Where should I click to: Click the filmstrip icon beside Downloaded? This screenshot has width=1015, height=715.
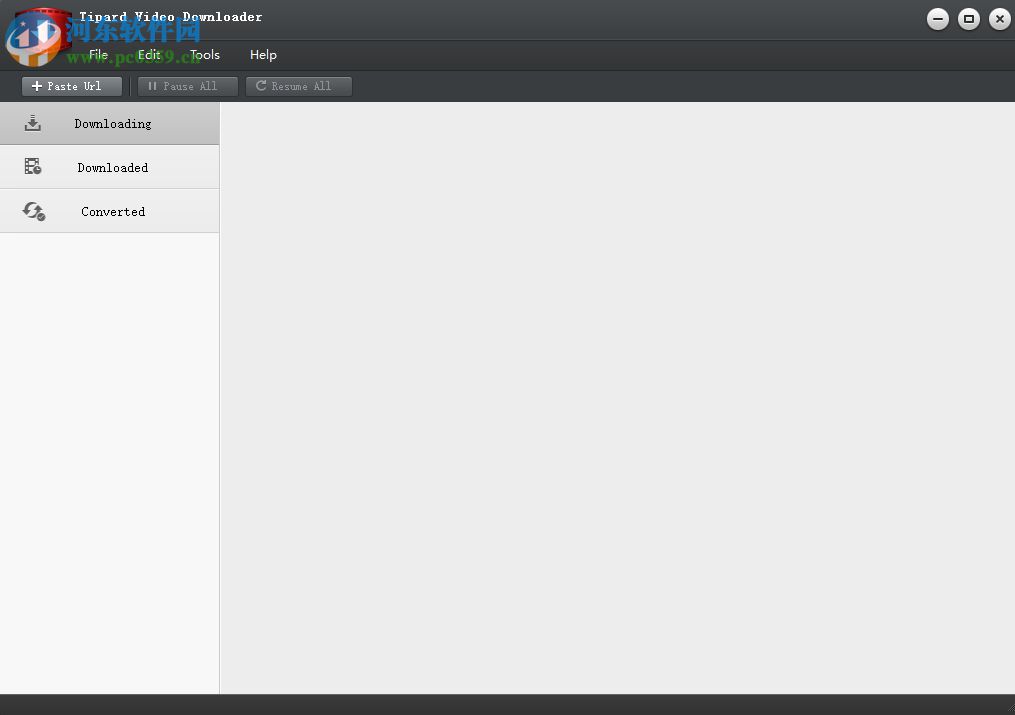pos(33,166)
